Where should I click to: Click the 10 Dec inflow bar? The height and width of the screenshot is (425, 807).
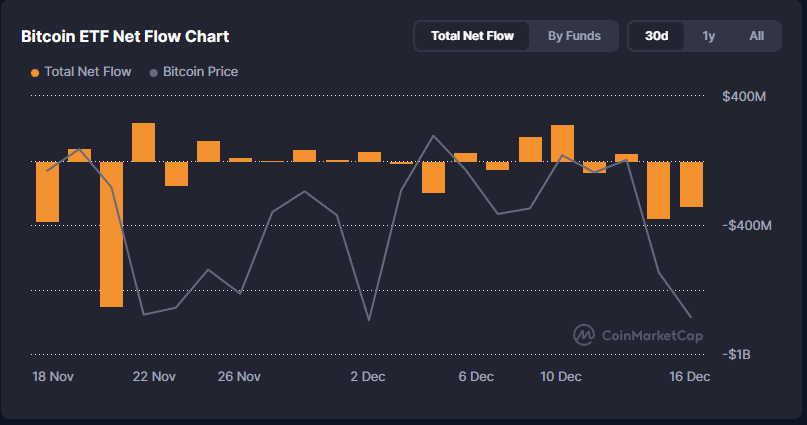(x=562, y=143)
